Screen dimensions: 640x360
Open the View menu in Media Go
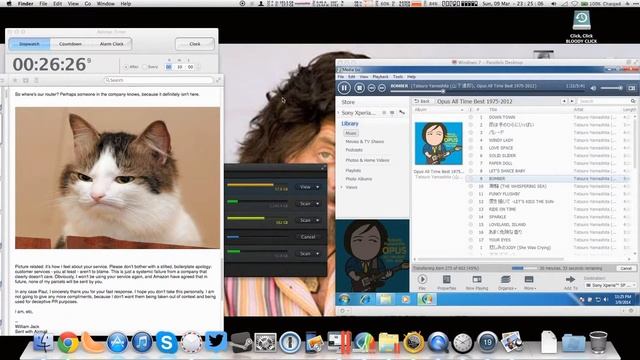click(364, 77)
